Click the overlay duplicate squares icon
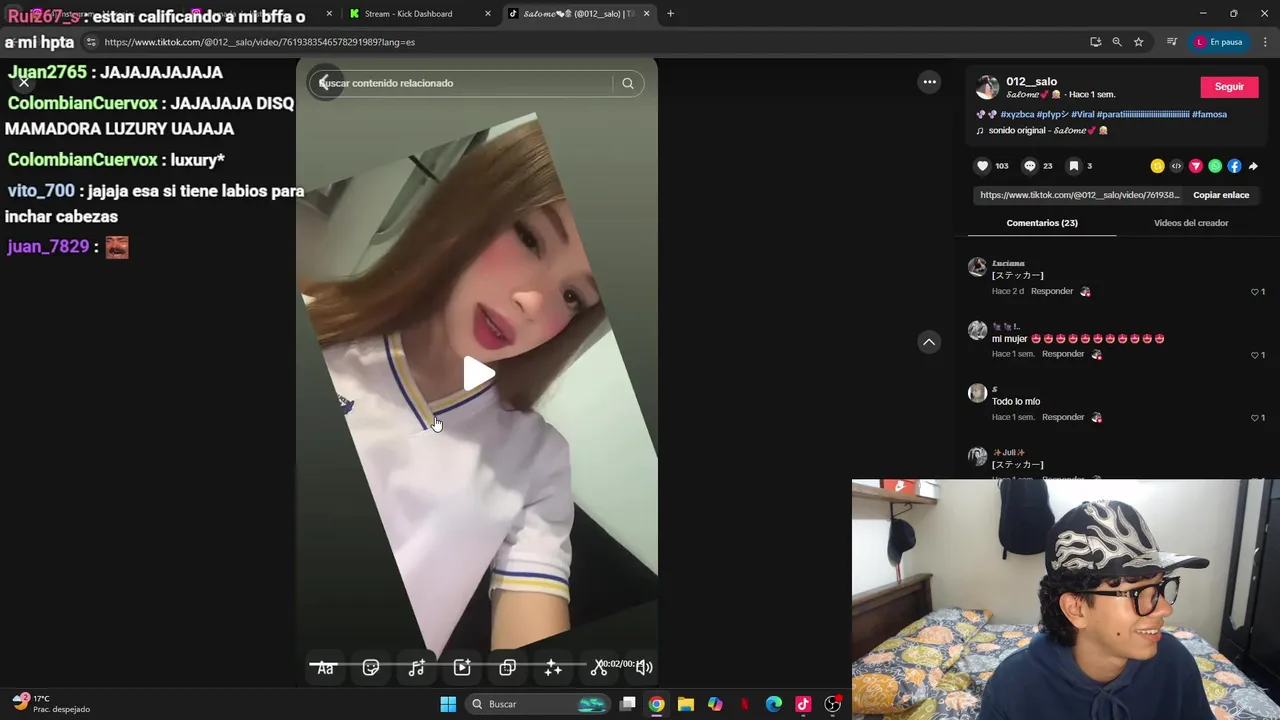1280x720 pixels. 508,667
